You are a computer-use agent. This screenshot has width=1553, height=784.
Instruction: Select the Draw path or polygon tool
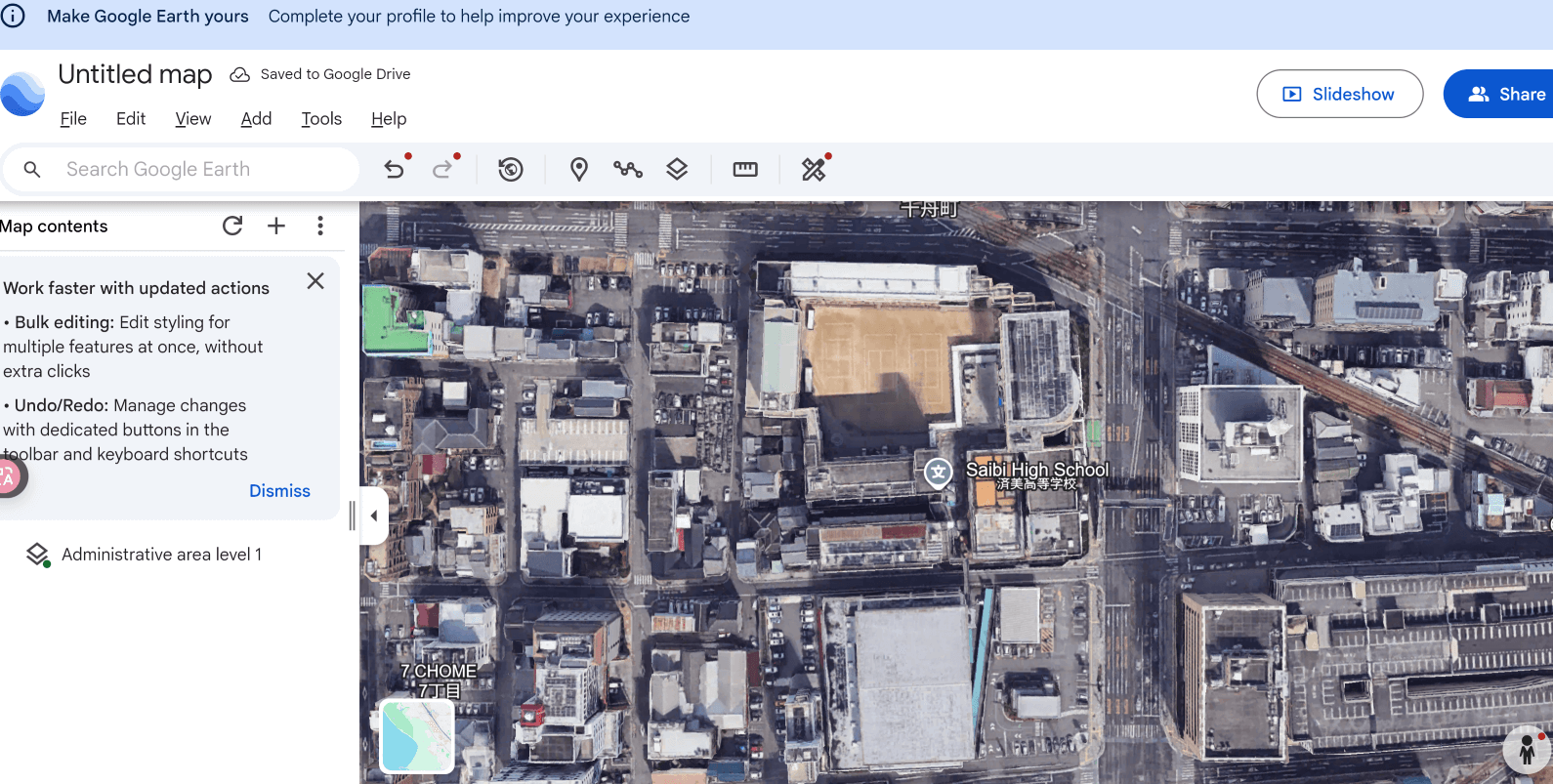coord(628,170)
